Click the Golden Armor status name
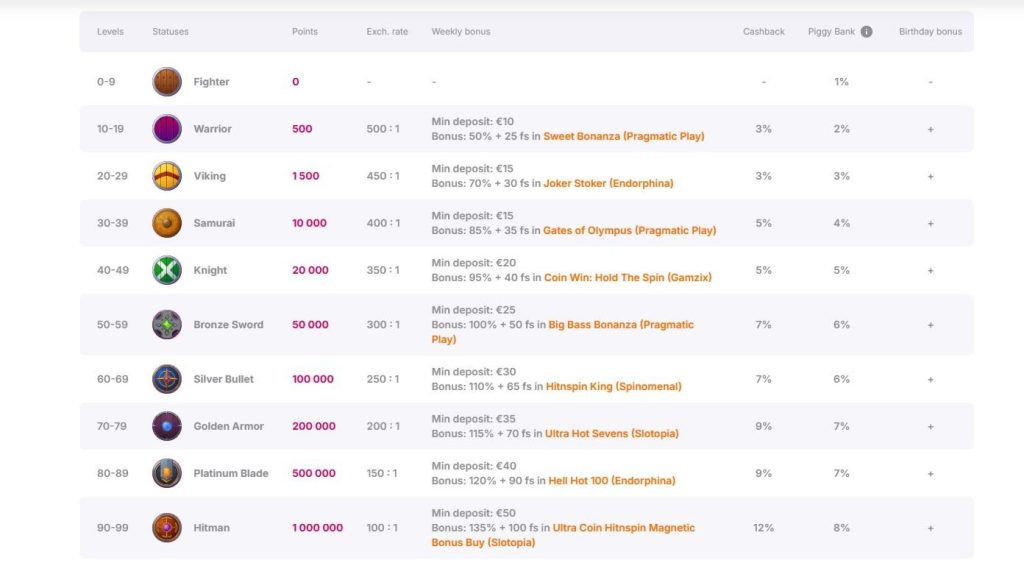The width and height of the screenshot is (1024, 577). [x=229, y=426]
